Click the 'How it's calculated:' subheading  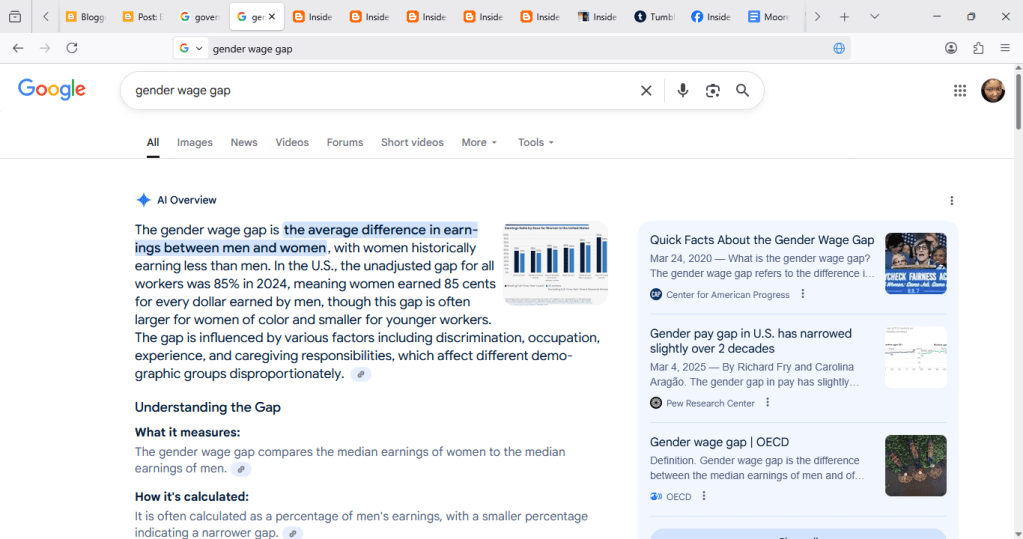pyautogui.click(x=191, y=497)
